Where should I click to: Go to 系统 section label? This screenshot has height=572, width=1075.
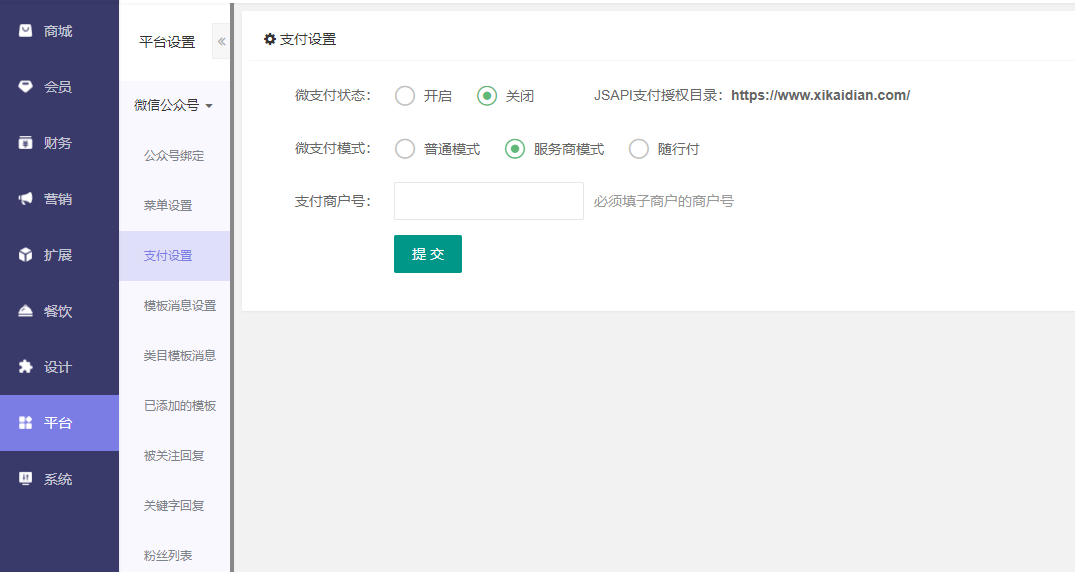pyautogui.click(x=58, y=479)
